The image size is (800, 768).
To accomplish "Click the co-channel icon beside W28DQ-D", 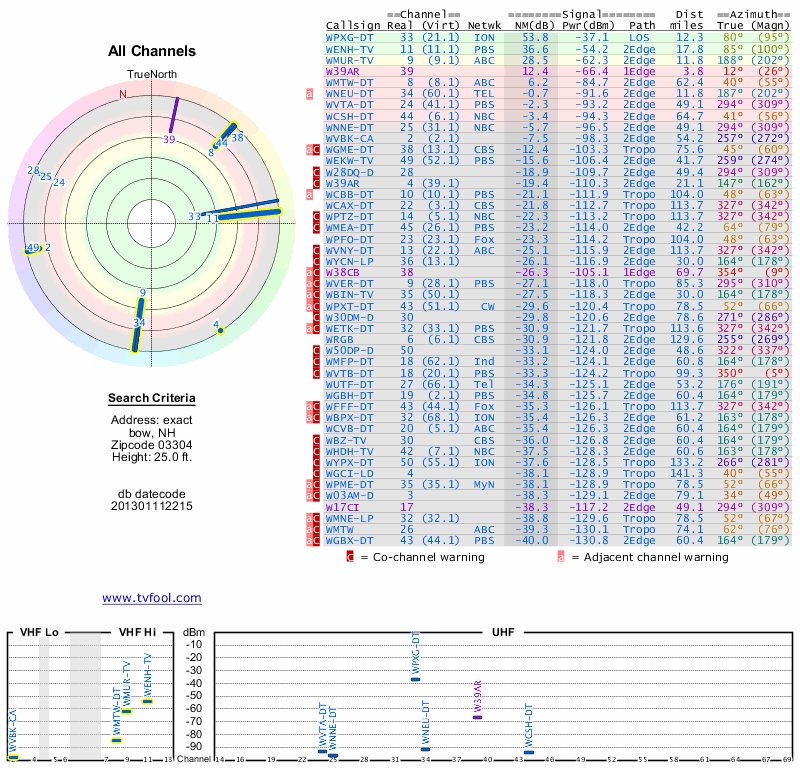I will click(x=316, y=172).
